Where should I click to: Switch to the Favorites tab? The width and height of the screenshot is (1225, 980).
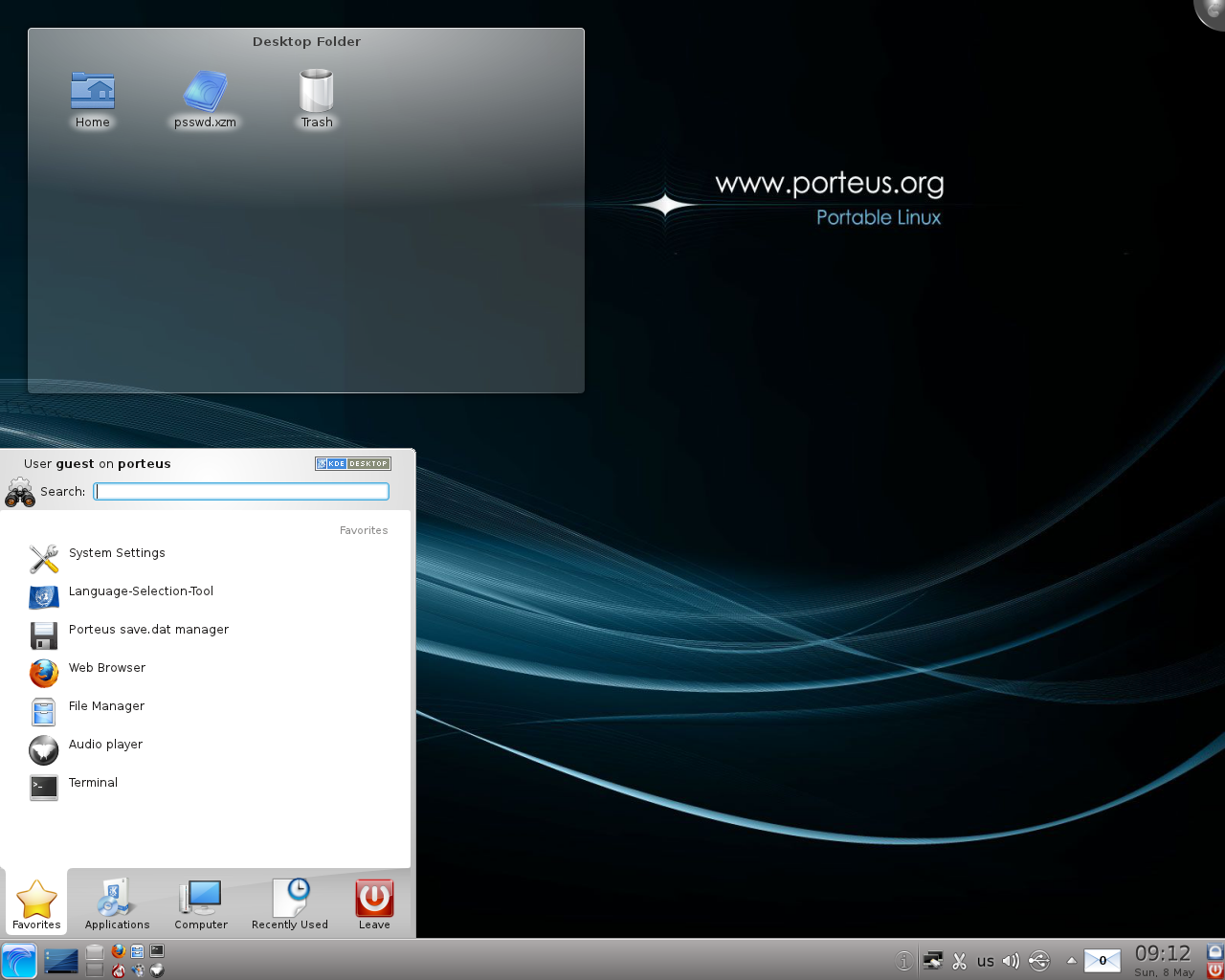(x=36, y=904)
